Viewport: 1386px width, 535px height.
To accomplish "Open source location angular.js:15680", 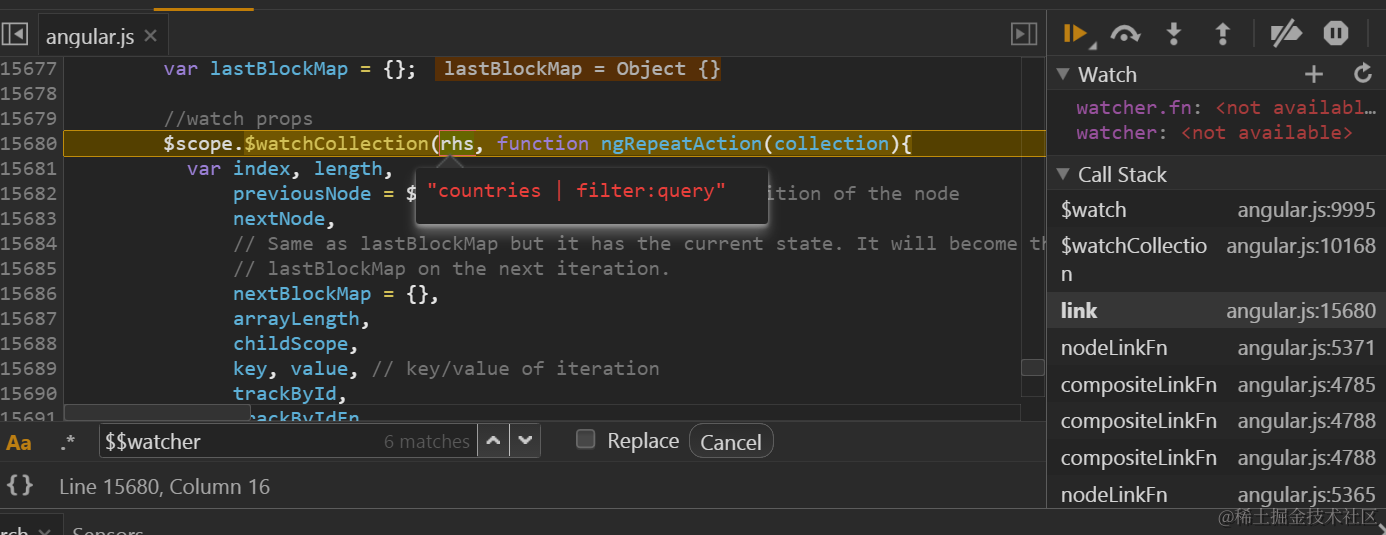I will click(1301, 311).
